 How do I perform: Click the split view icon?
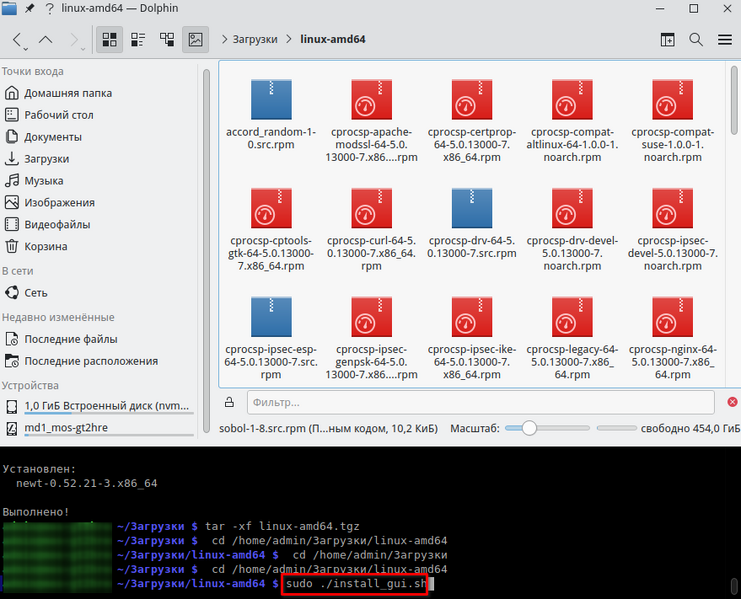click(667, 40)
